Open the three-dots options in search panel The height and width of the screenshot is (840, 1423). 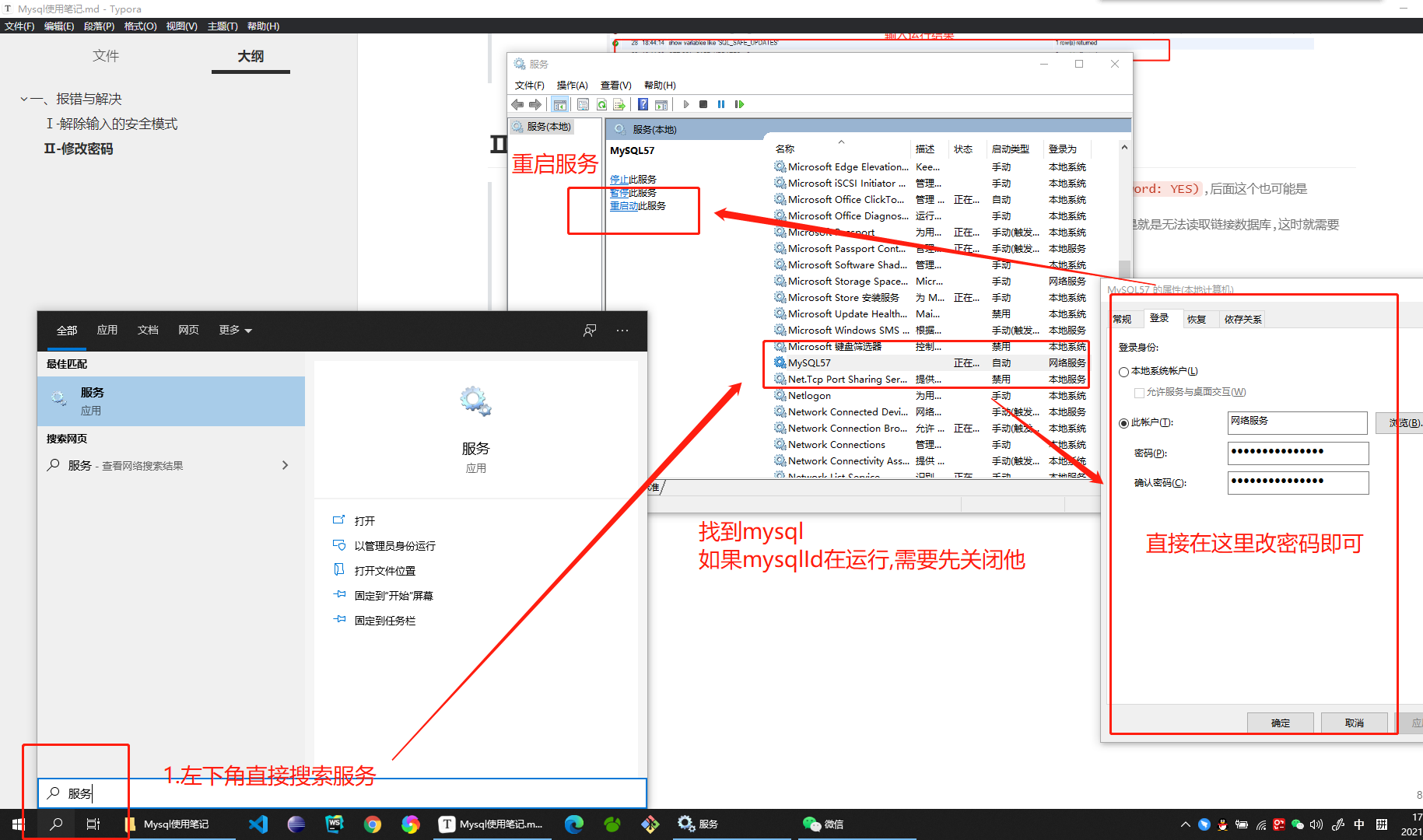(622, 331)
